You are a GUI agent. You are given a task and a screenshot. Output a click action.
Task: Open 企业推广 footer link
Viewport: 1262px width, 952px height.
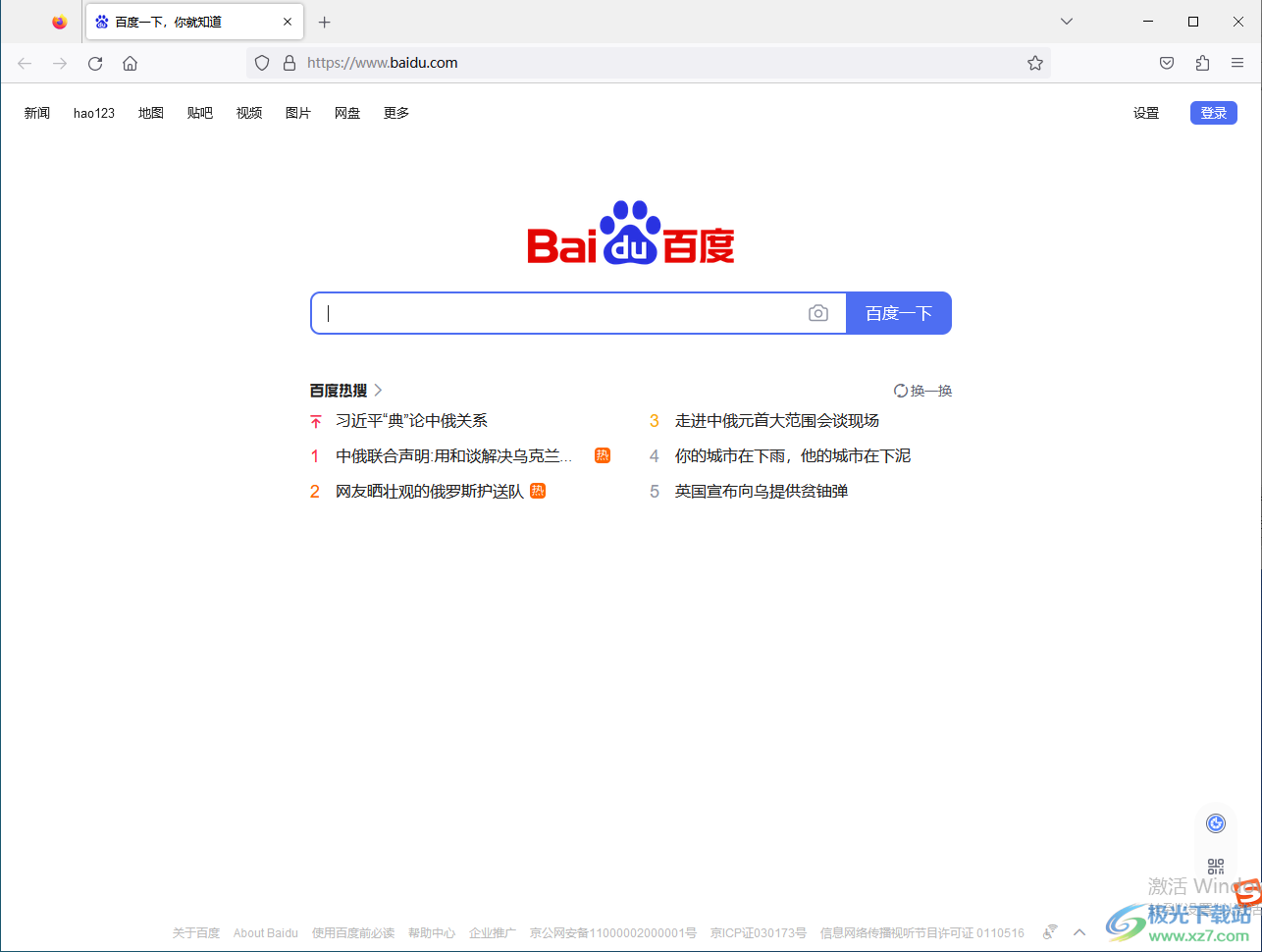[x=493, y=933]
